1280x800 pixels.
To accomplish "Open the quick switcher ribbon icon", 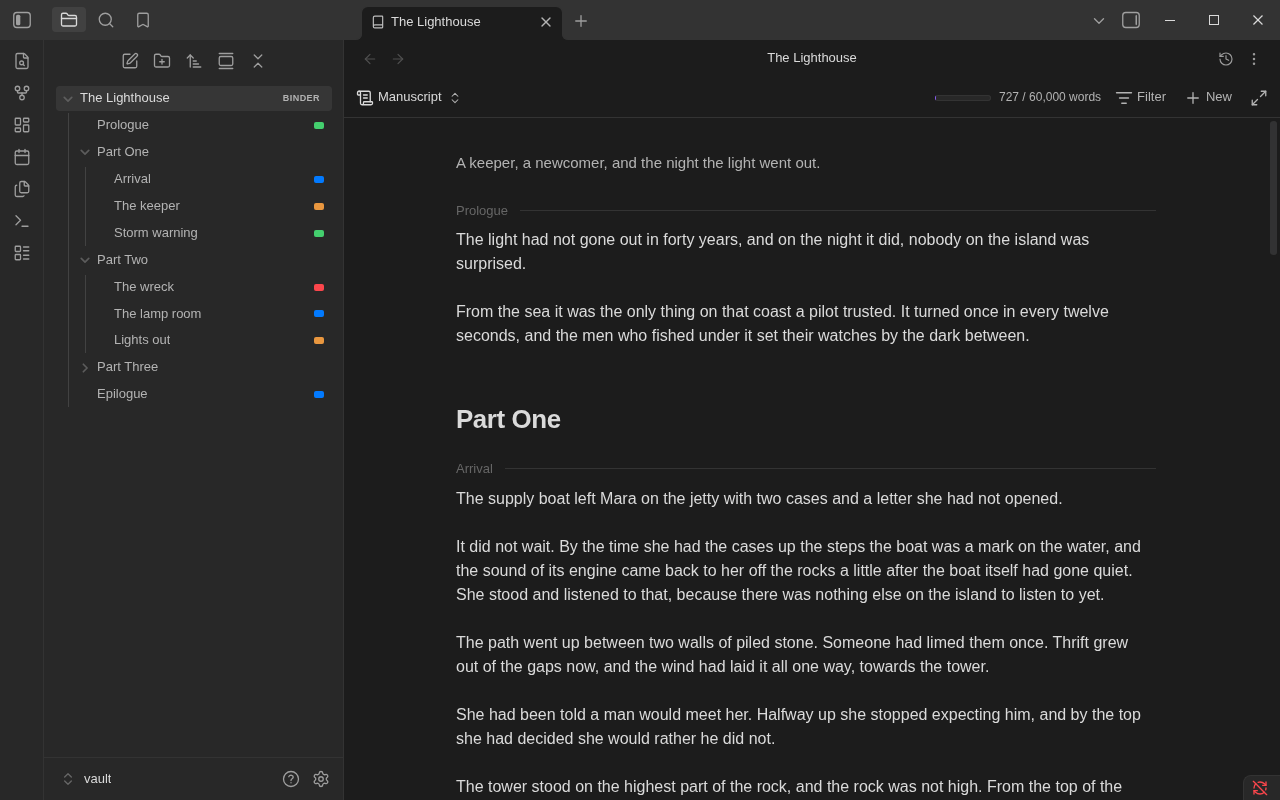I will click(22, 61).
